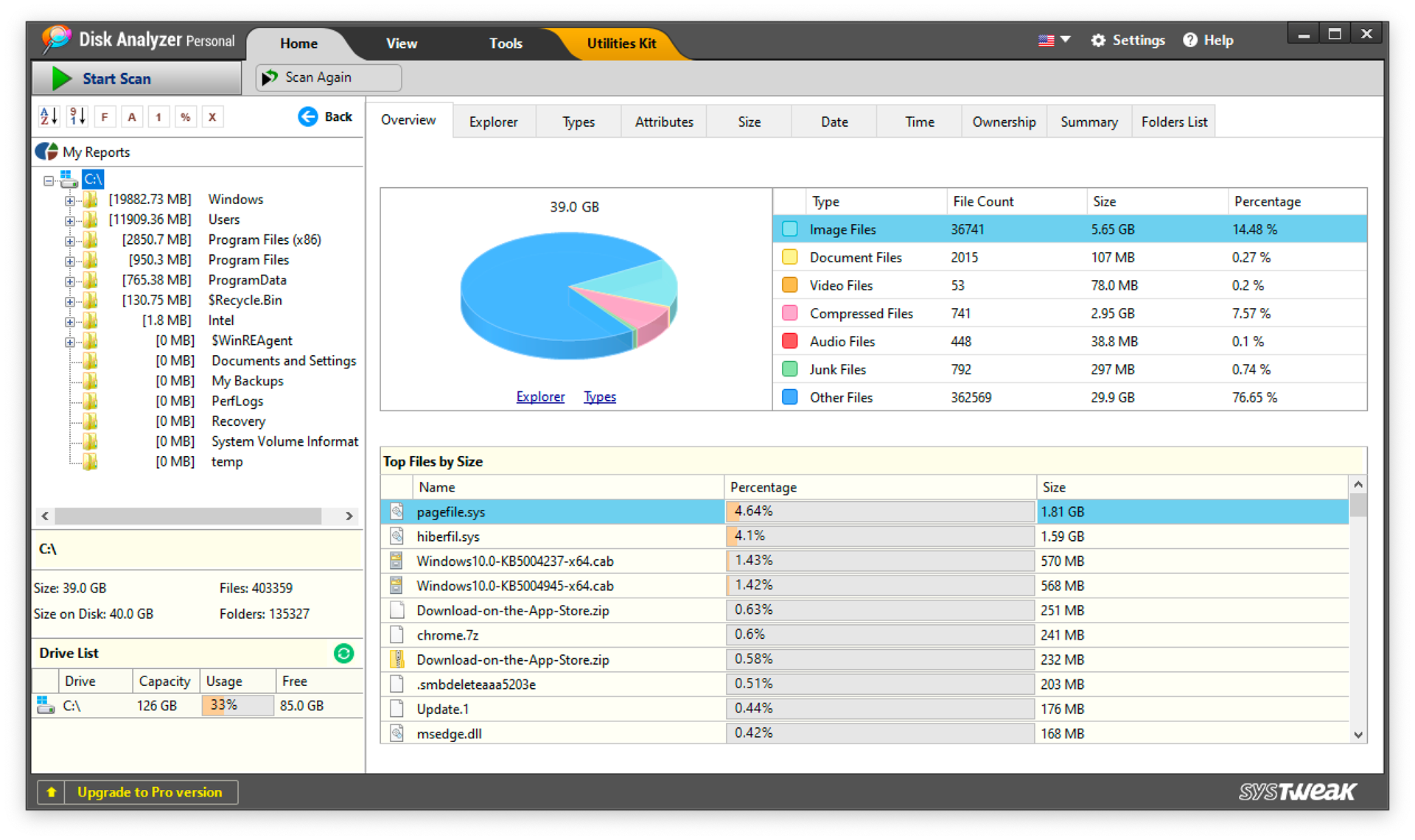Open the Ownership tab
Screen dimensions: 1415x840
click(1004, 122)
